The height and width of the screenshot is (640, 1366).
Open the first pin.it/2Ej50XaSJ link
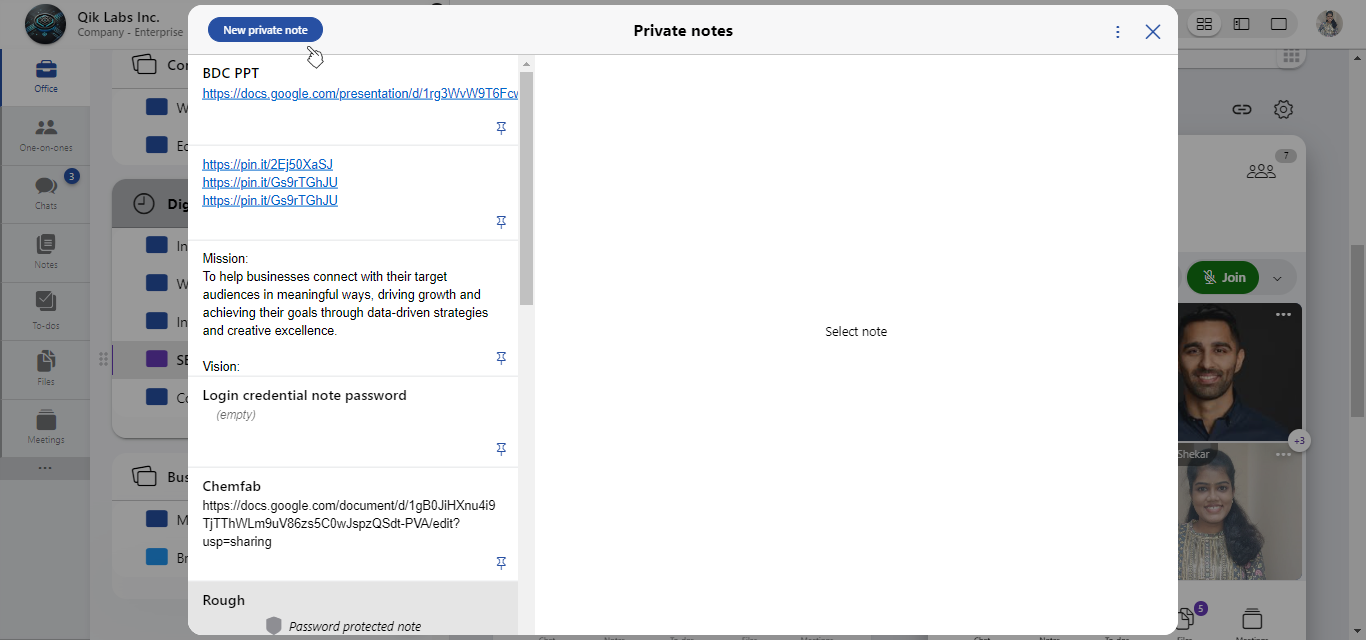click(x=267, y=165)
